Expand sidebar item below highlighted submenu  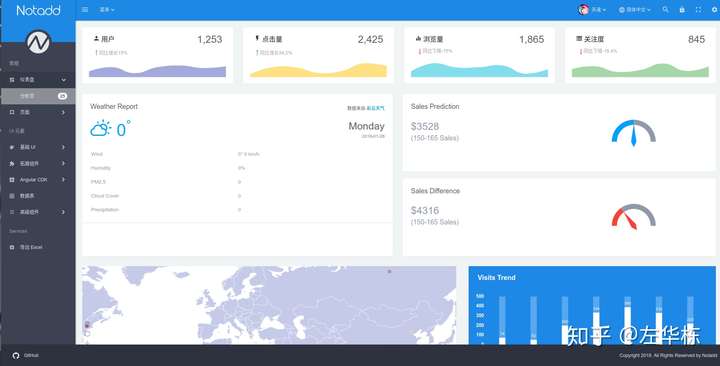tap(38, 112)
